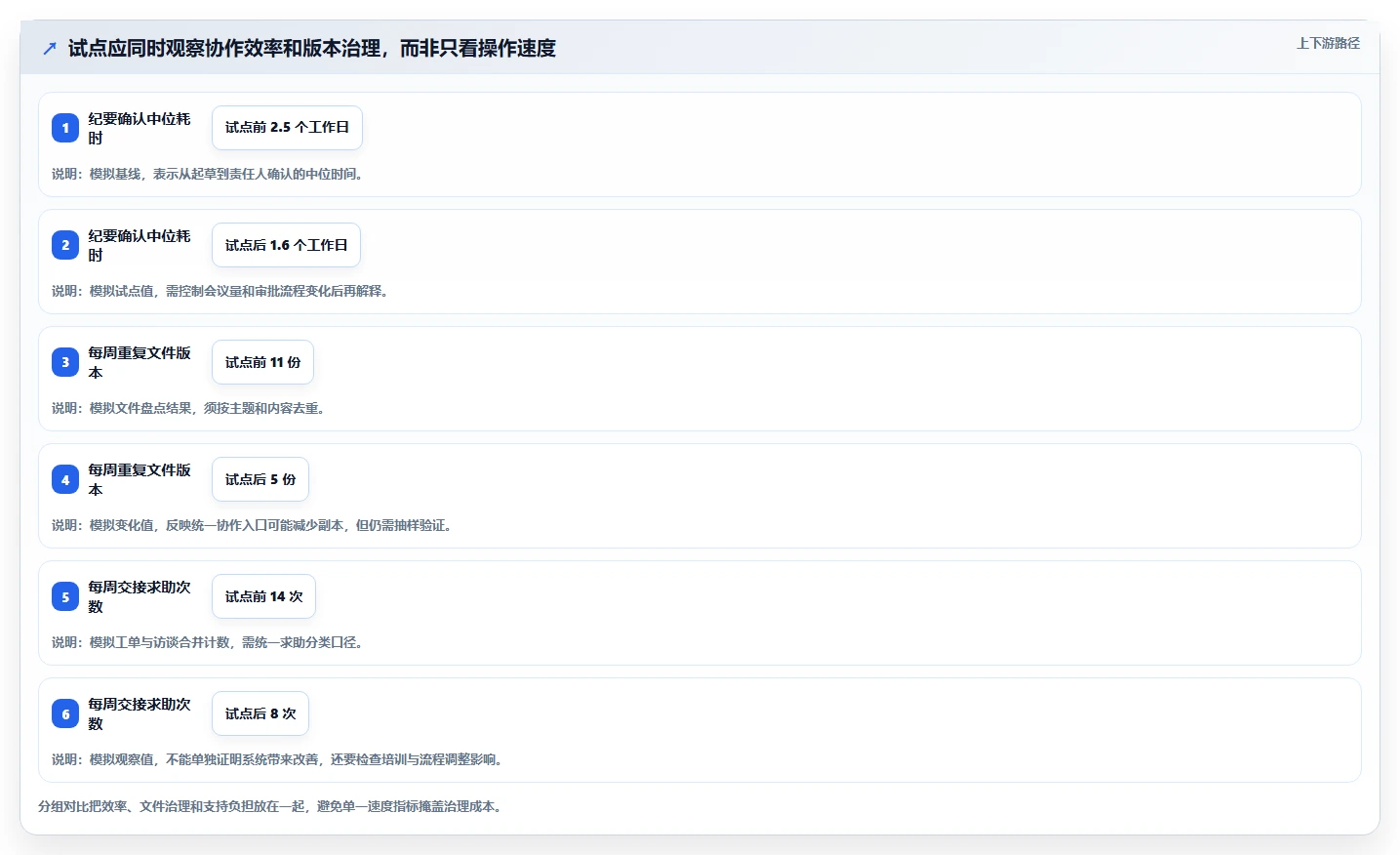Viewport: 1400px width, 855px height.
Task: Select the 试点后 8 次 chip
Action: point(260,713)
